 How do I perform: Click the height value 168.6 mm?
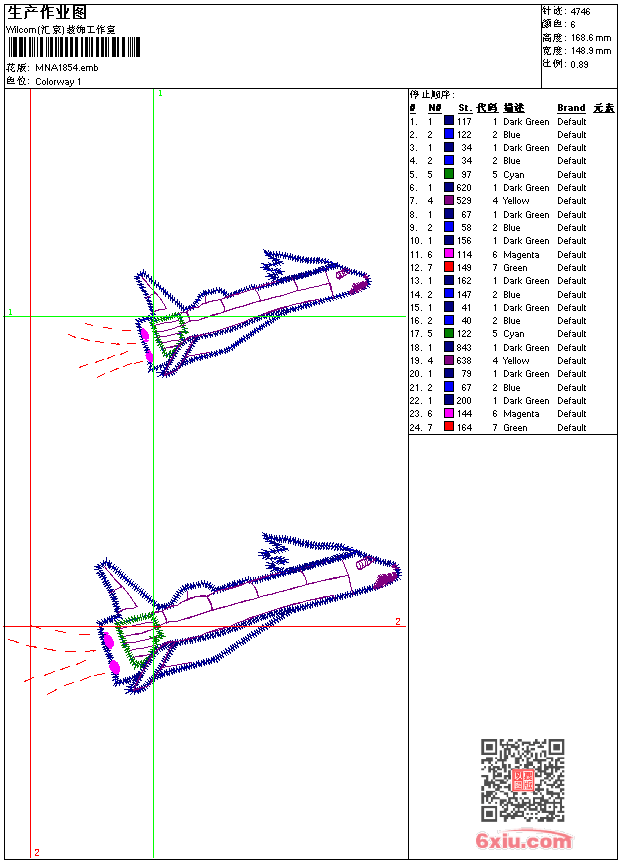[x=591, y=38]
